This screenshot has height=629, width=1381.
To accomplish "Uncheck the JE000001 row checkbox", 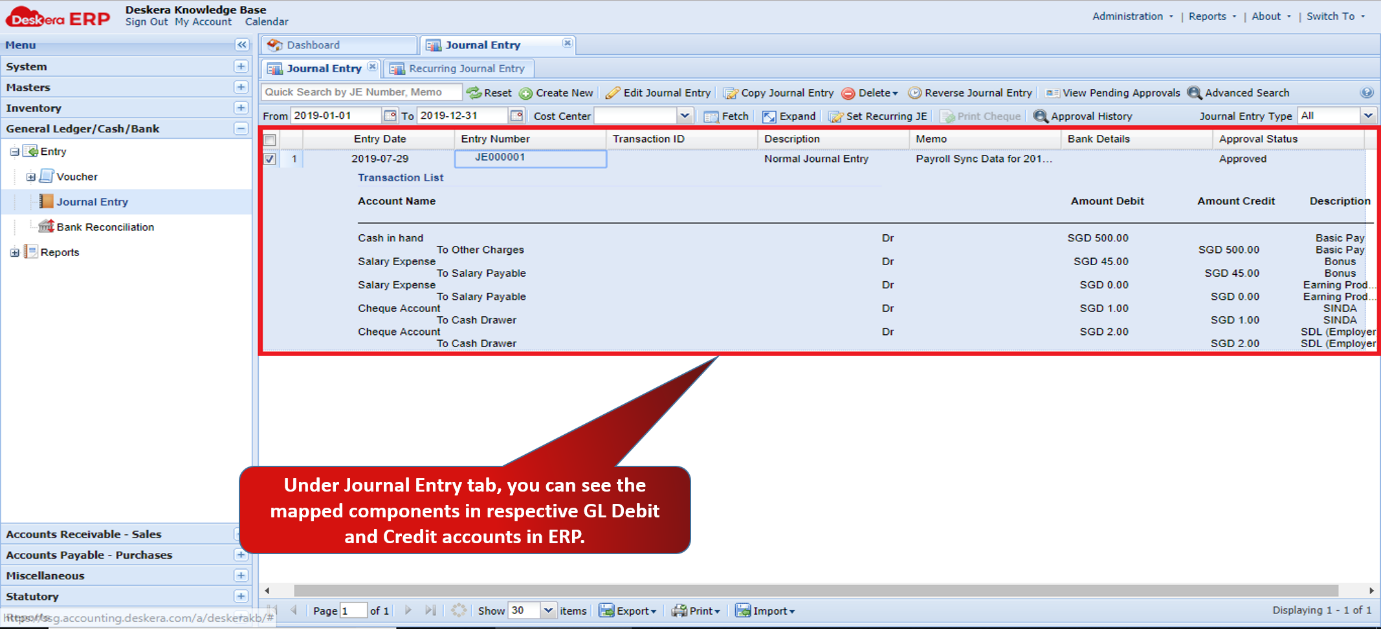I will tap(270, 159).
